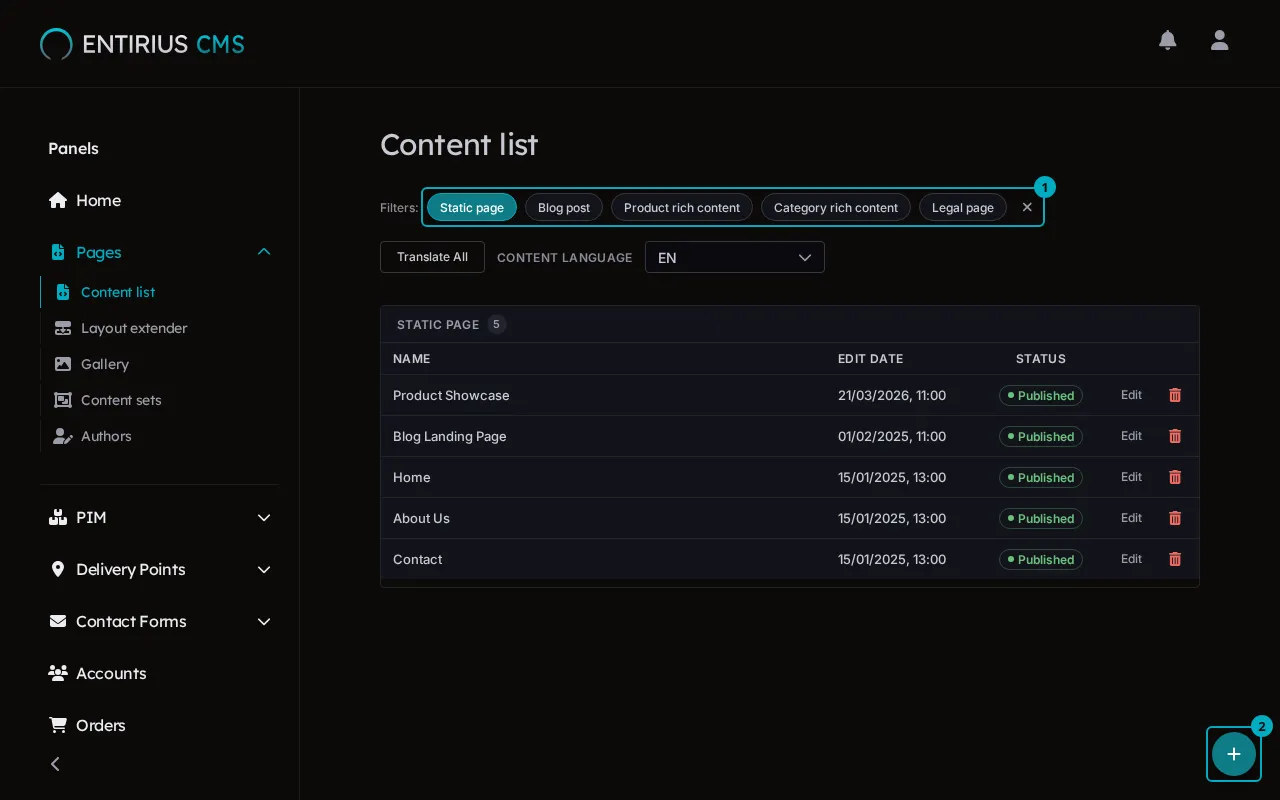Click the round plus add-content button

tap(1233, 754)
